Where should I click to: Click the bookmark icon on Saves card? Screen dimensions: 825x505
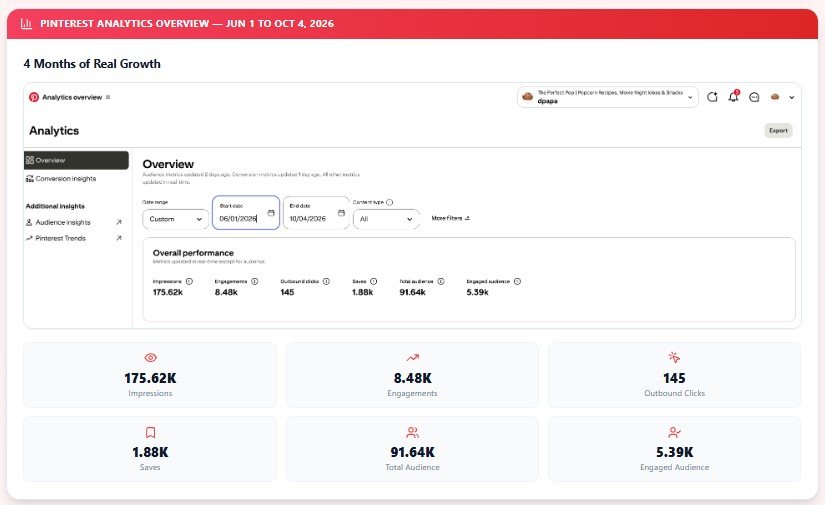coord(150,432)
